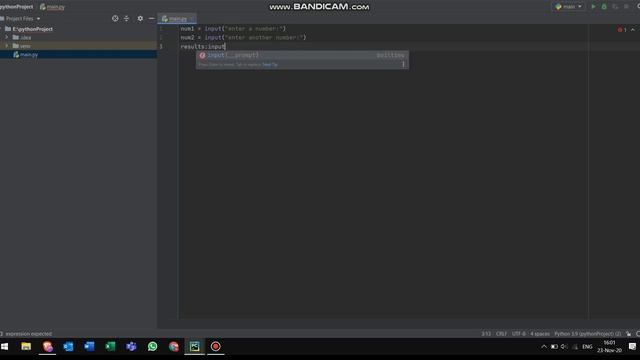Open the Windows notification center

[633, 347]
